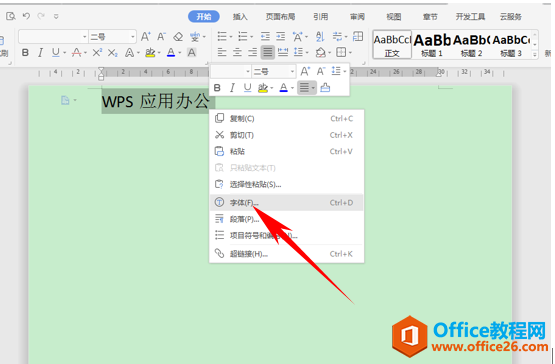Choose 字体(F)... from the context menu
Viewport: 555px width, 364px height.
tap(286, 203)
